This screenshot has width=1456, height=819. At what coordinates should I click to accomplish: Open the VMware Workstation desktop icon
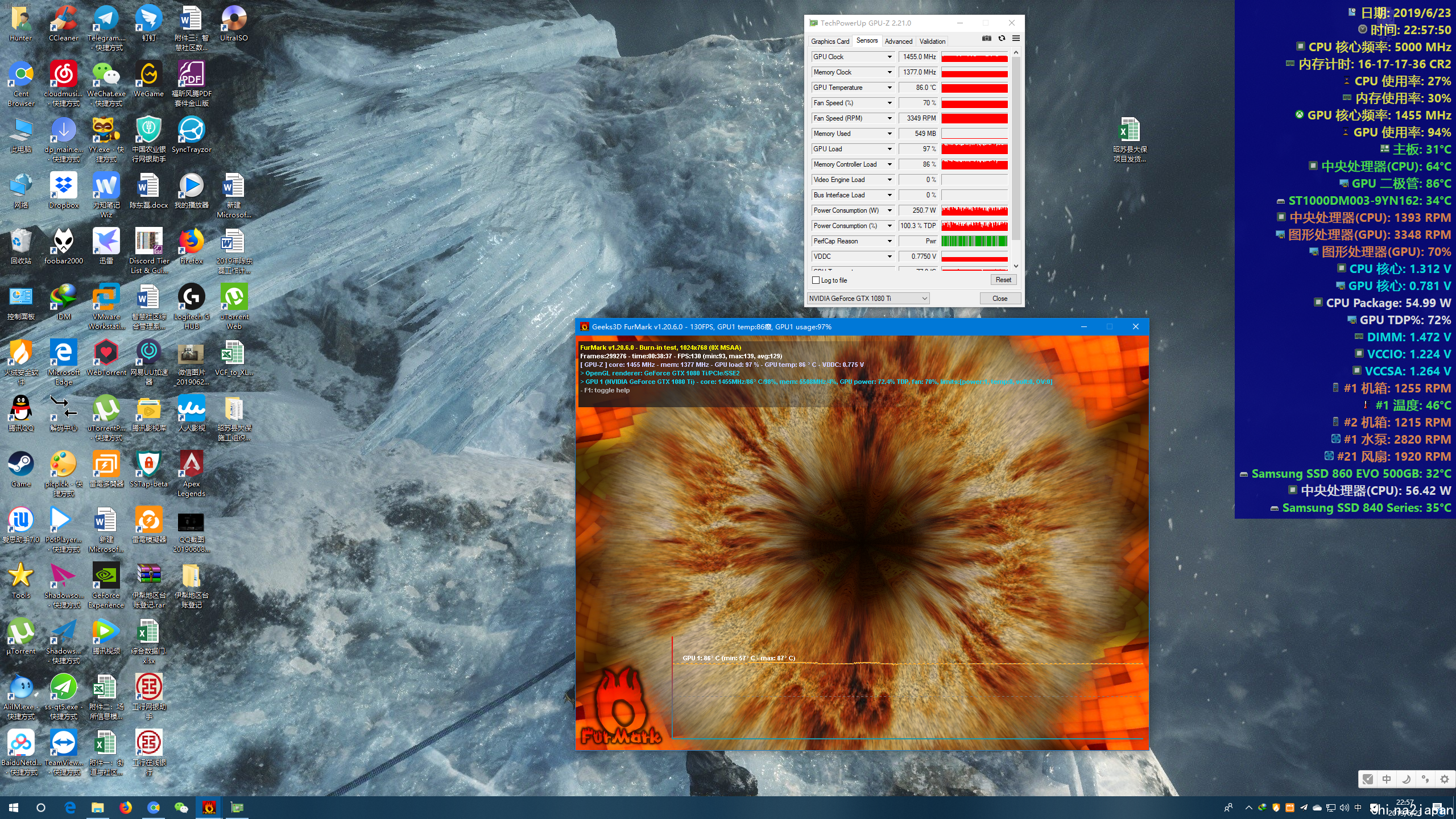[x=106, y=307]
